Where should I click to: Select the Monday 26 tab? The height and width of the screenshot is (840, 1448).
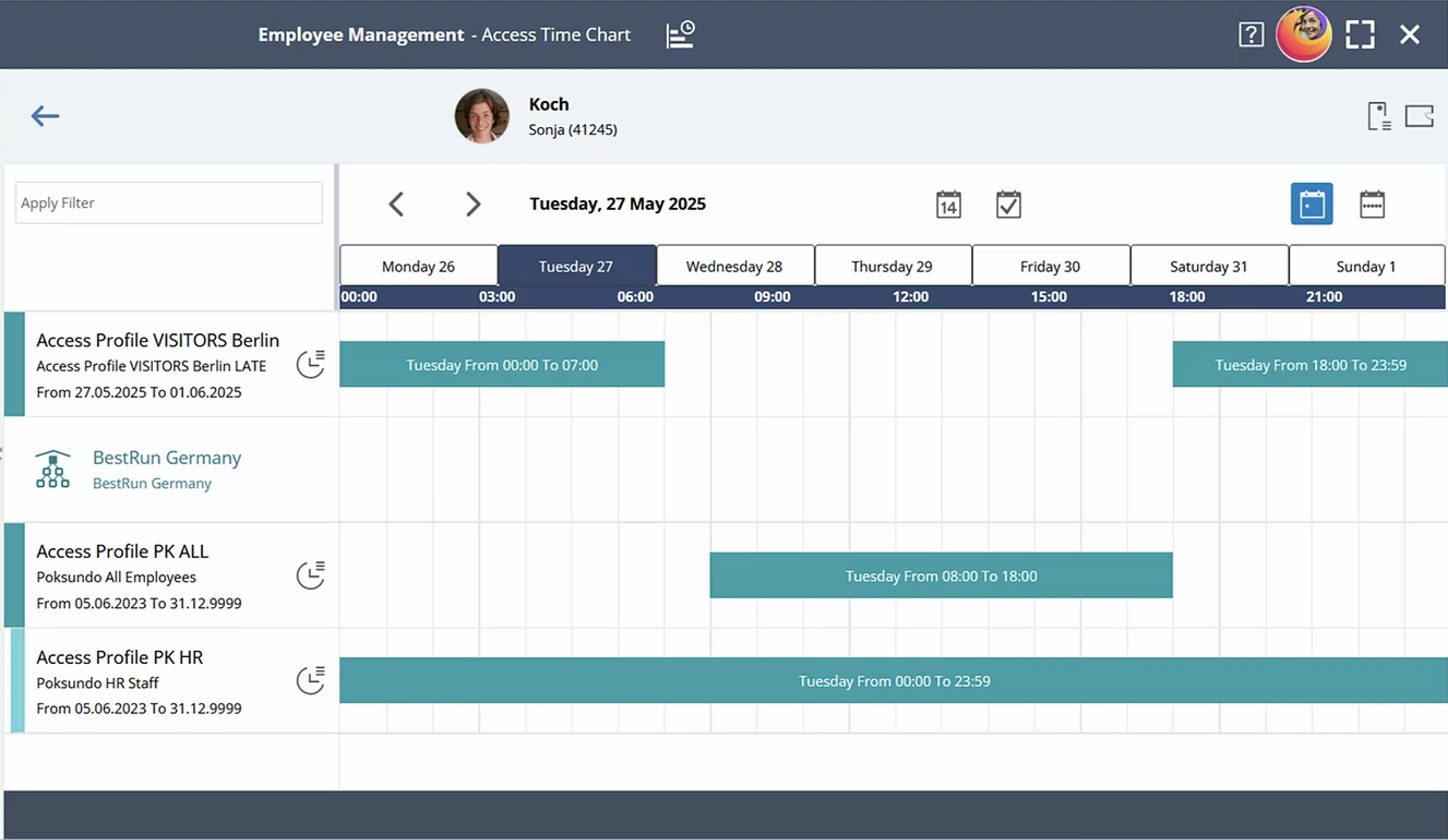418,266
